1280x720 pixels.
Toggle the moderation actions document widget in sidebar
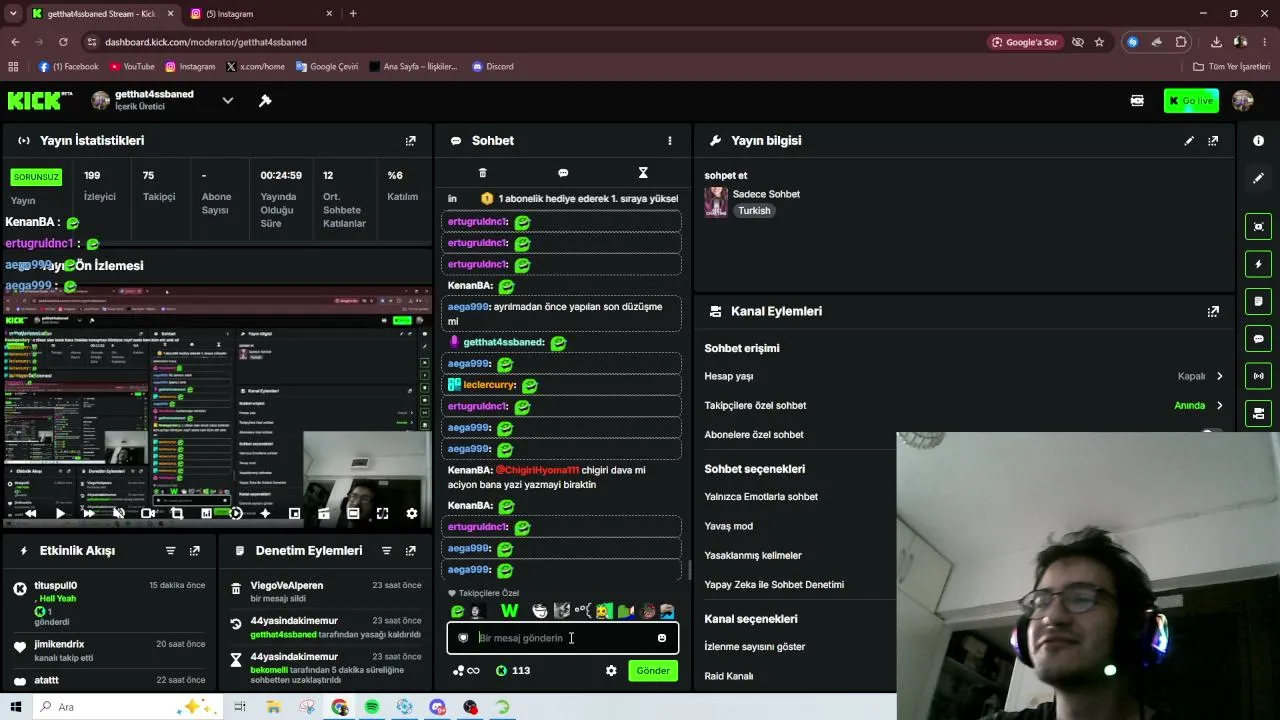(x=1258, y=301)
